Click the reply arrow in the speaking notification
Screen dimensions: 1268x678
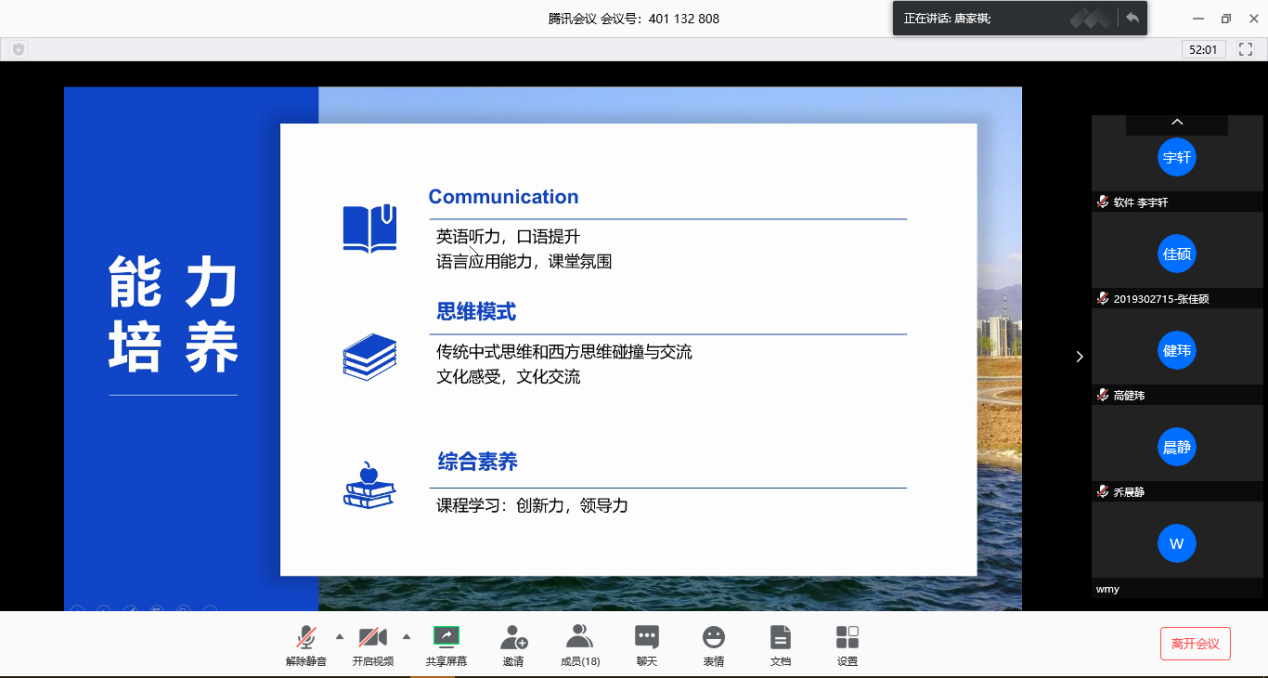coord(1132,18)
